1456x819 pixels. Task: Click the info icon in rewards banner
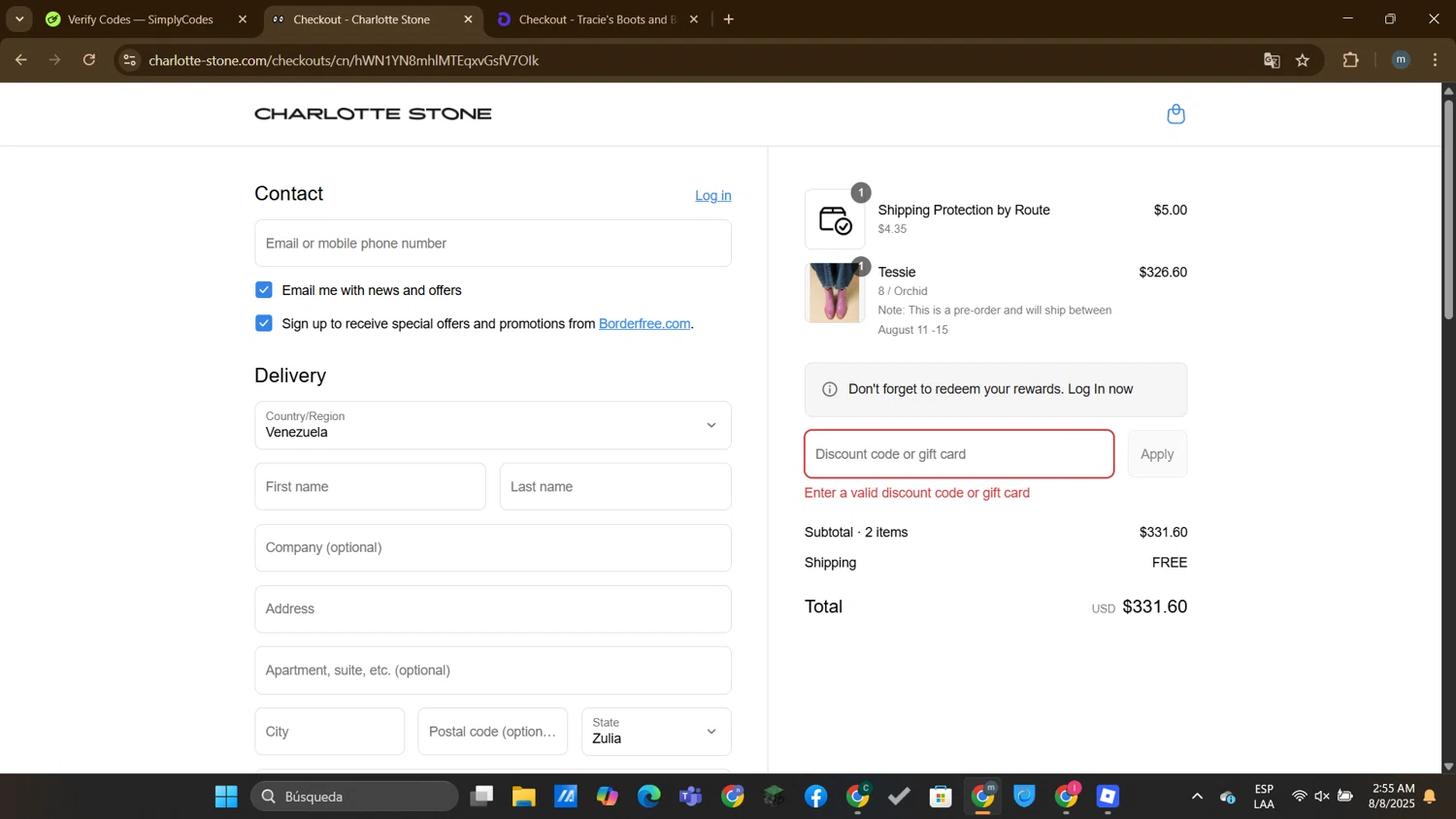click(x=830, y=389)
